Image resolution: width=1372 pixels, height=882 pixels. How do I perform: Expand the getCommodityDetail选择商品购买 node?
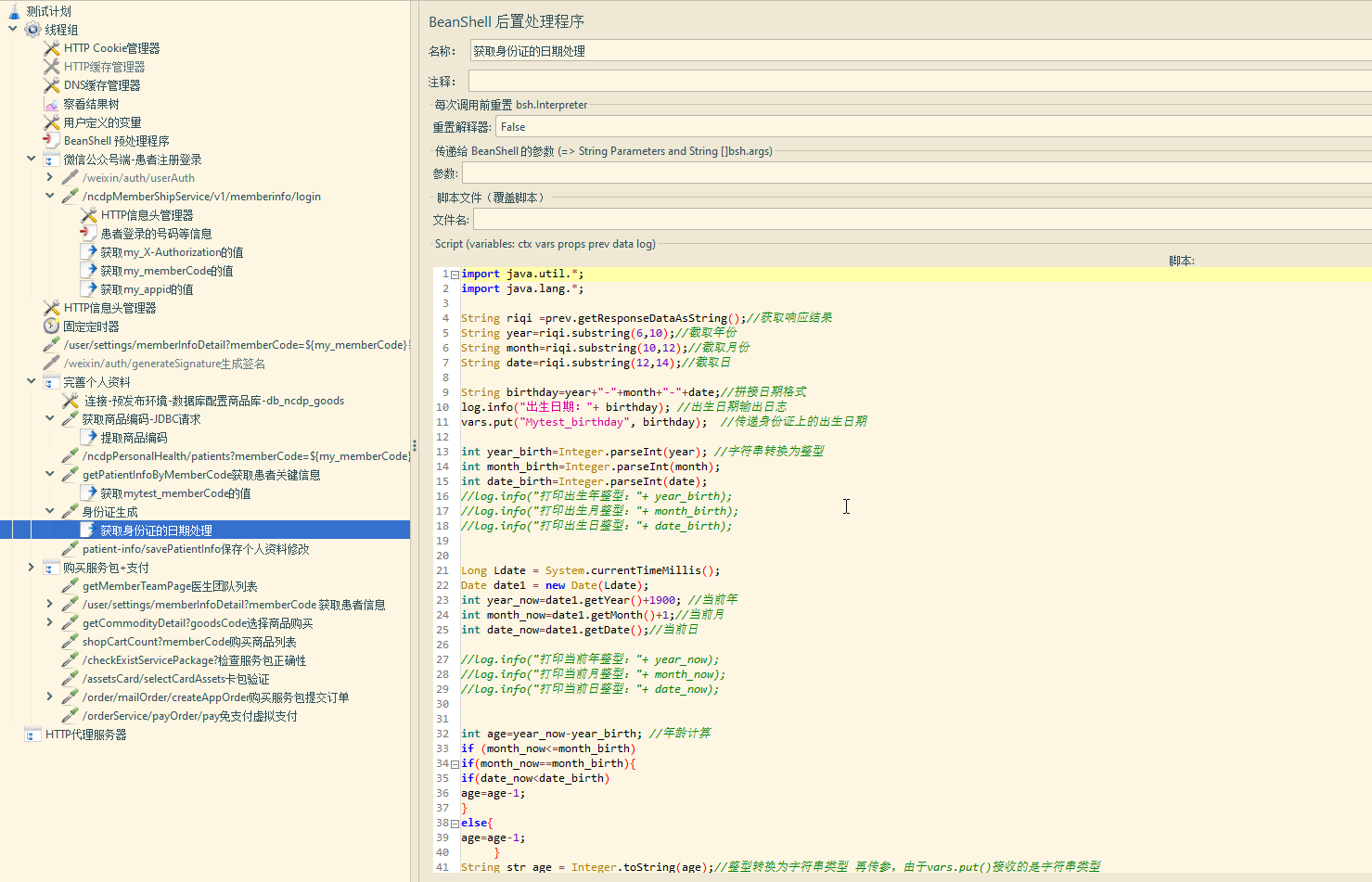pyautogui.click(x=50, y=622)
